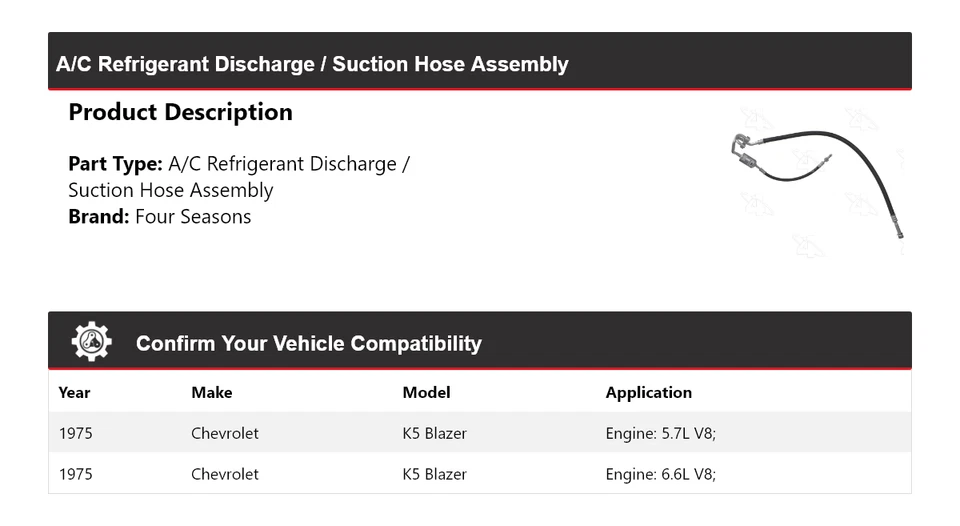Screen dimensions: 960x526
Task: Click the Four Seasons brand name
Action: [x=193, y=217]
